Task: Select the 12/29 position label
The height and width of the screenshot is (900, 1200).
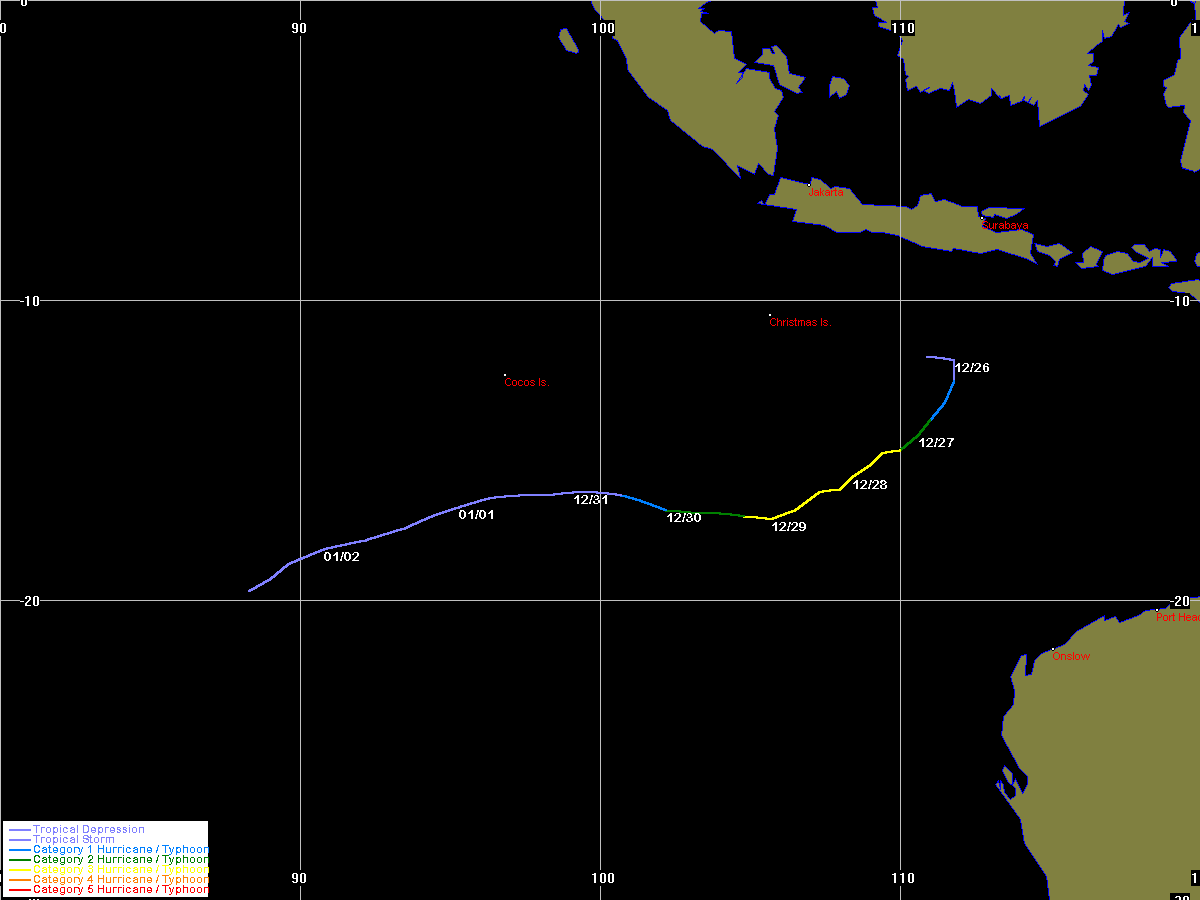Action: pyautogui.click(x=789, y=526)
